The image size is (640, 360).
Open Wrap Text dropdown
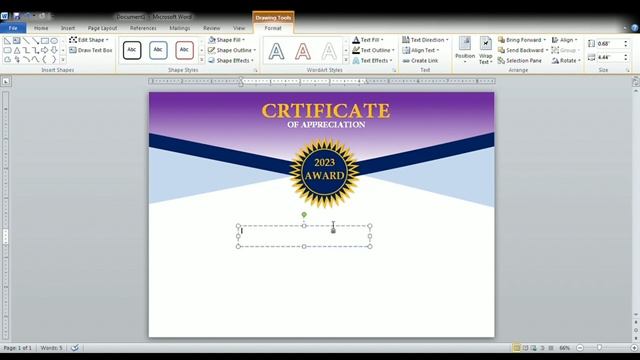(x=485, y=50)
